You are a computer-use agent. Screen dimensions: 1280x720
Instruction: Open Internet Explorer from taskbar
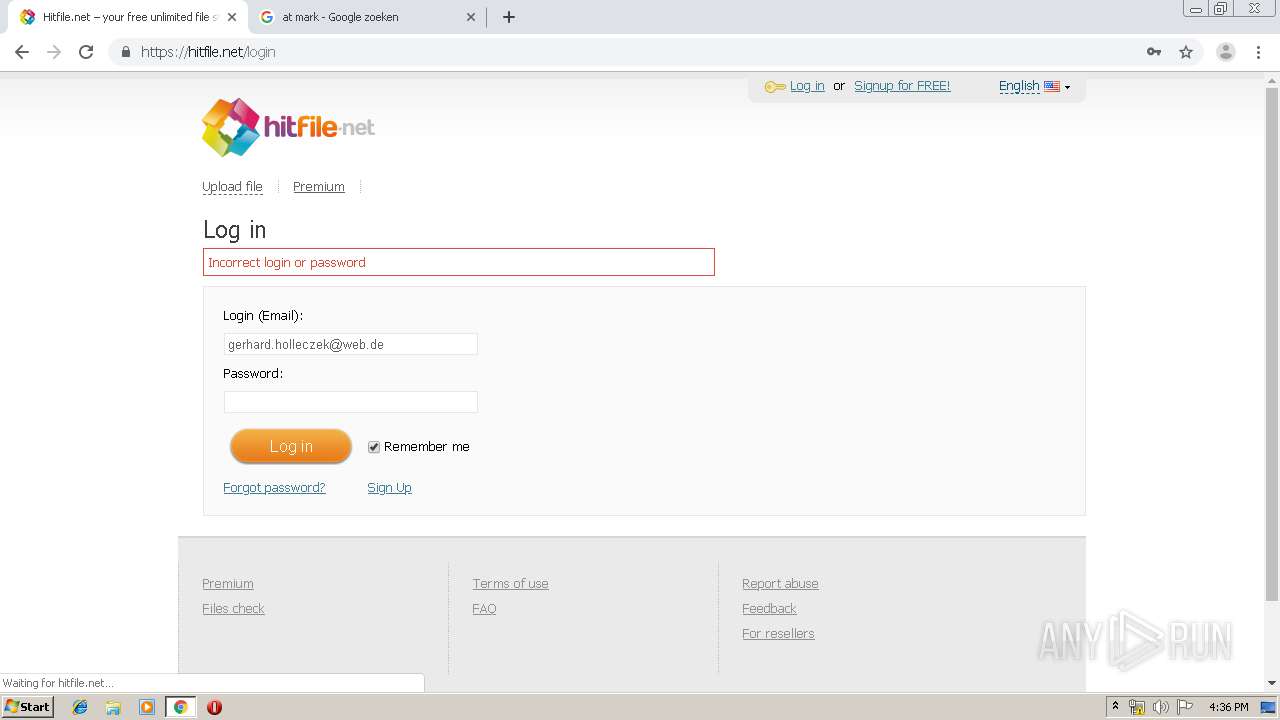[80, 707]
